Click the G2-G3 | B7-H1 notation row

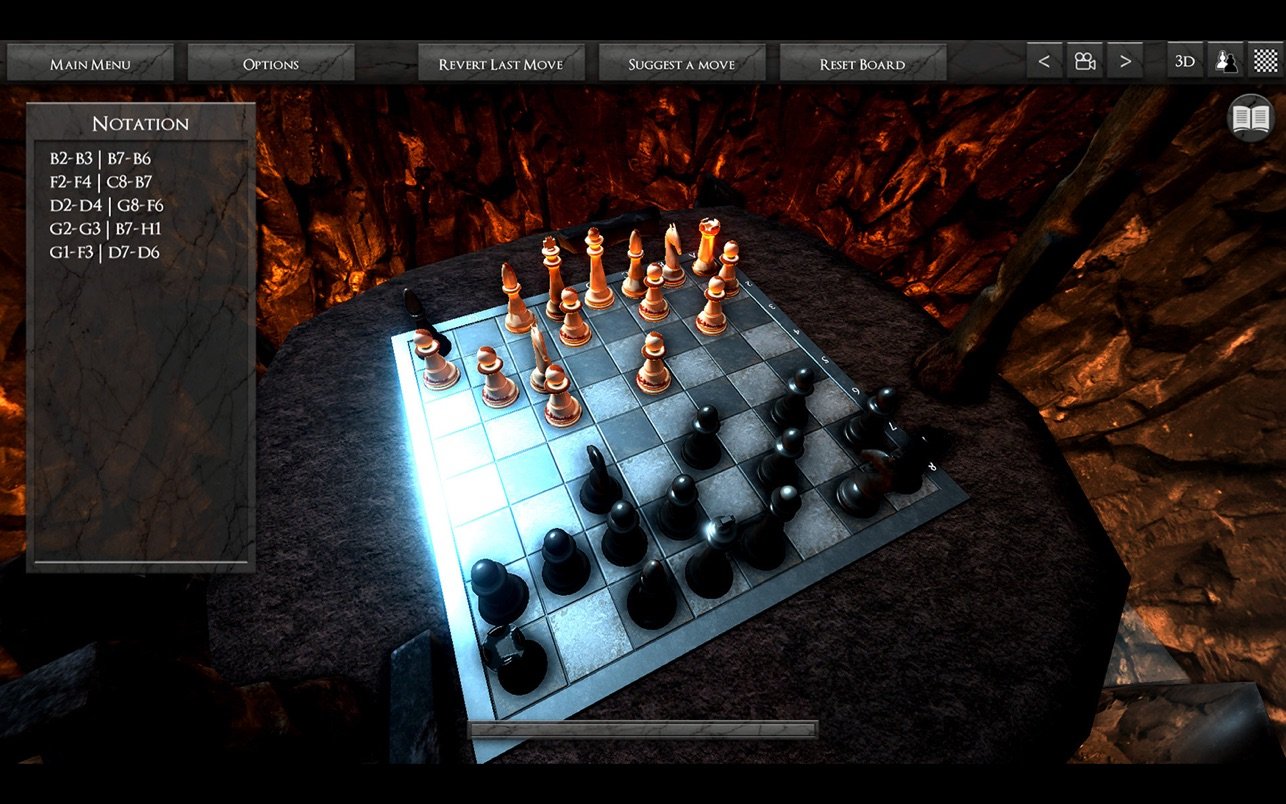pos(105,228)
